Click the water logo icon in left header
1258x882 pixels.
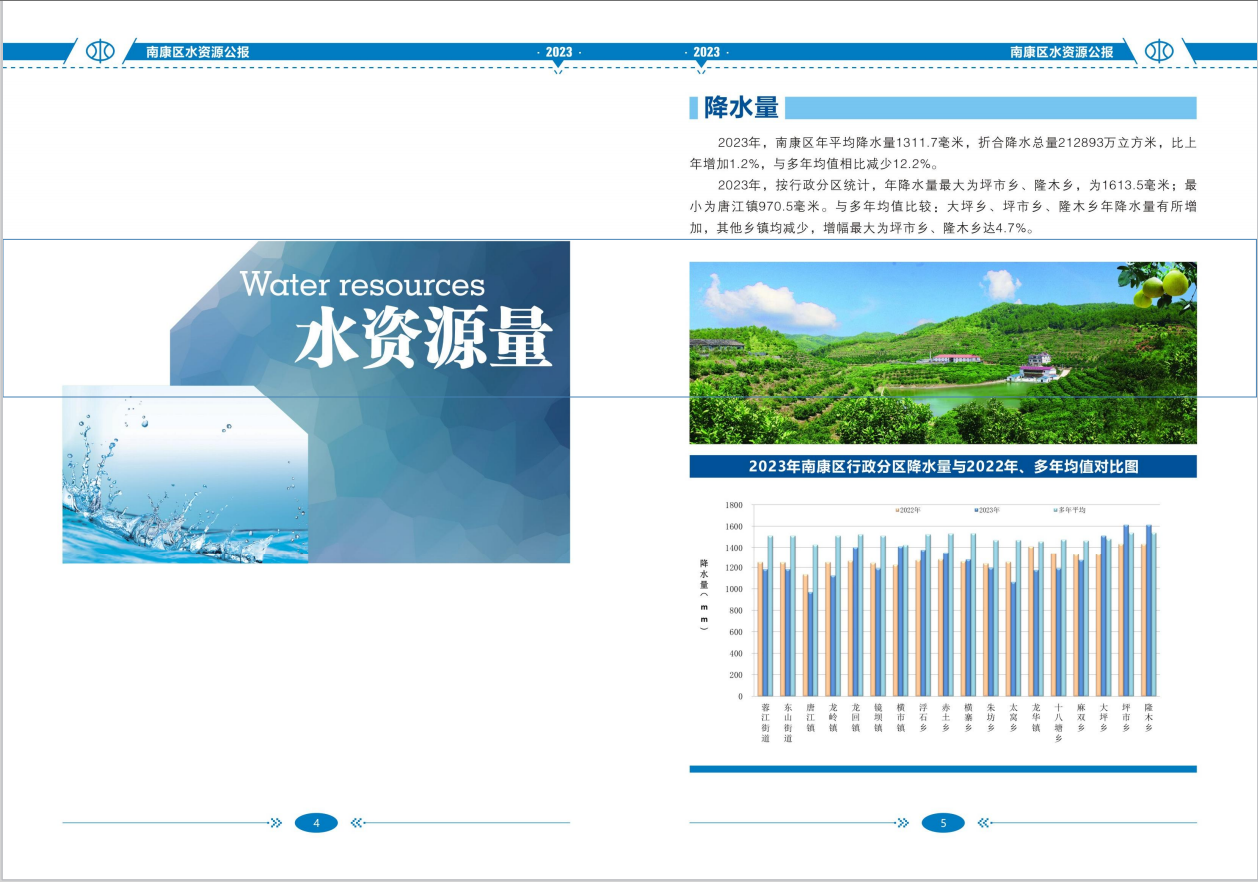pyautogui.click(x=100, y=51)
